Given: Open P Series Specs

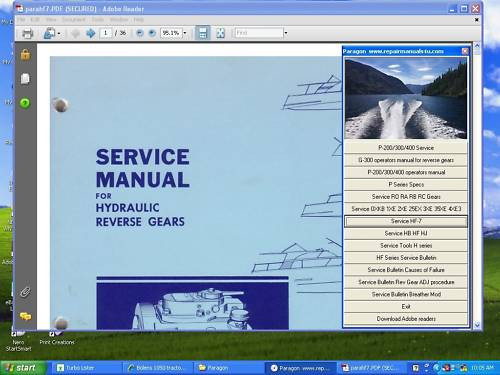Looking at the screenshot, I should point(406,184).
